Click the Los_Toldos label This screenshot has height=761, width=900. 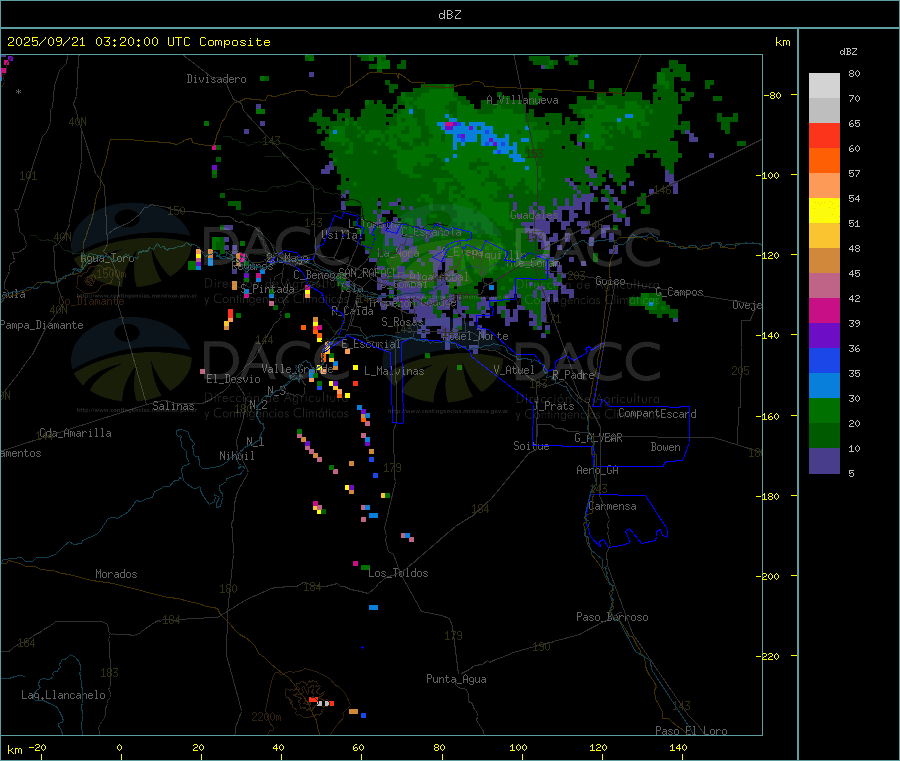tap(398, 573)
